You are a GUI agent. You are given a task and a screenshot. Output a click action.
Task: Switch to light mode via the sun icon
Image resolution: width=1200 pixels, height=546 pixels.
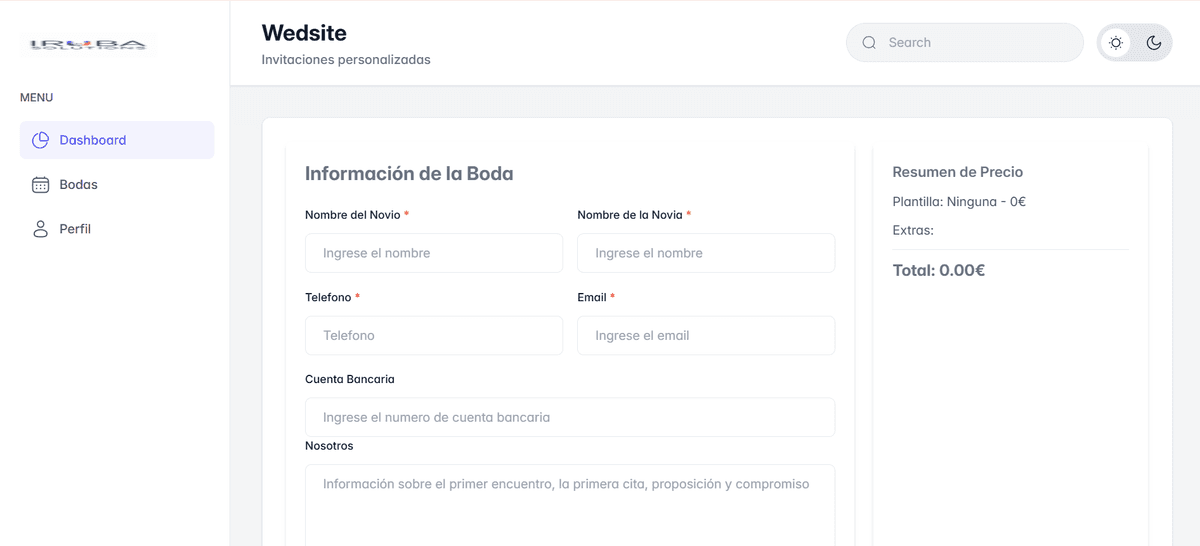[x=1116, y=42]
